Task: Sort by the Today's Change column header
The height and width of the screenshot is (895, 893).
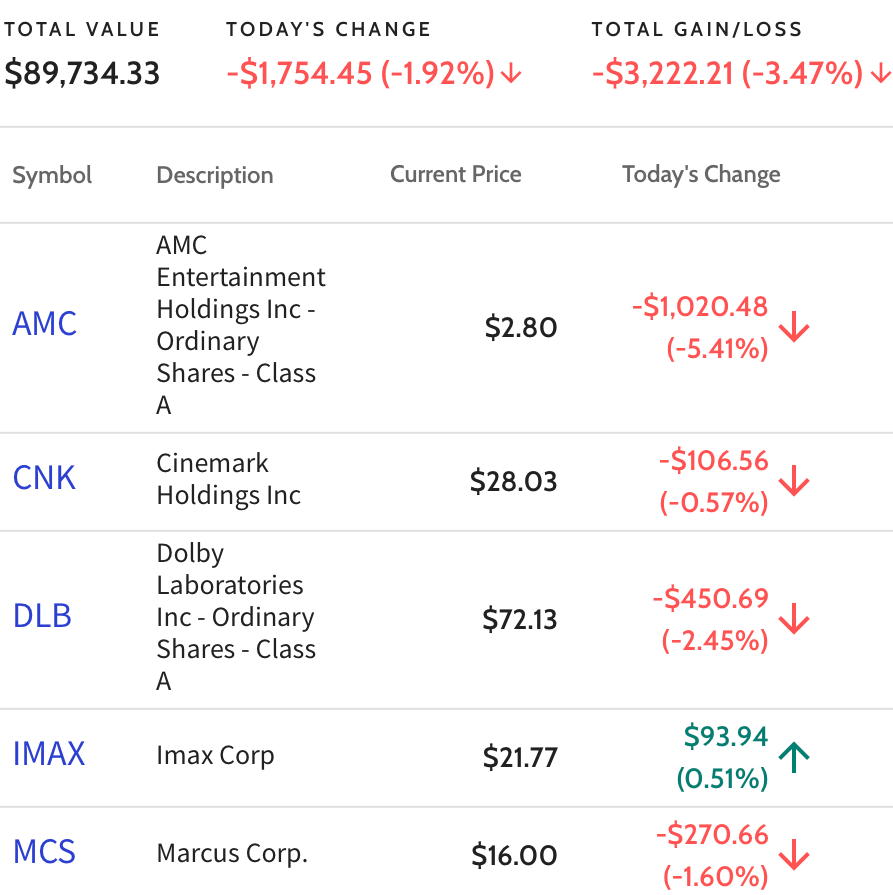Action: coord(701,175)
